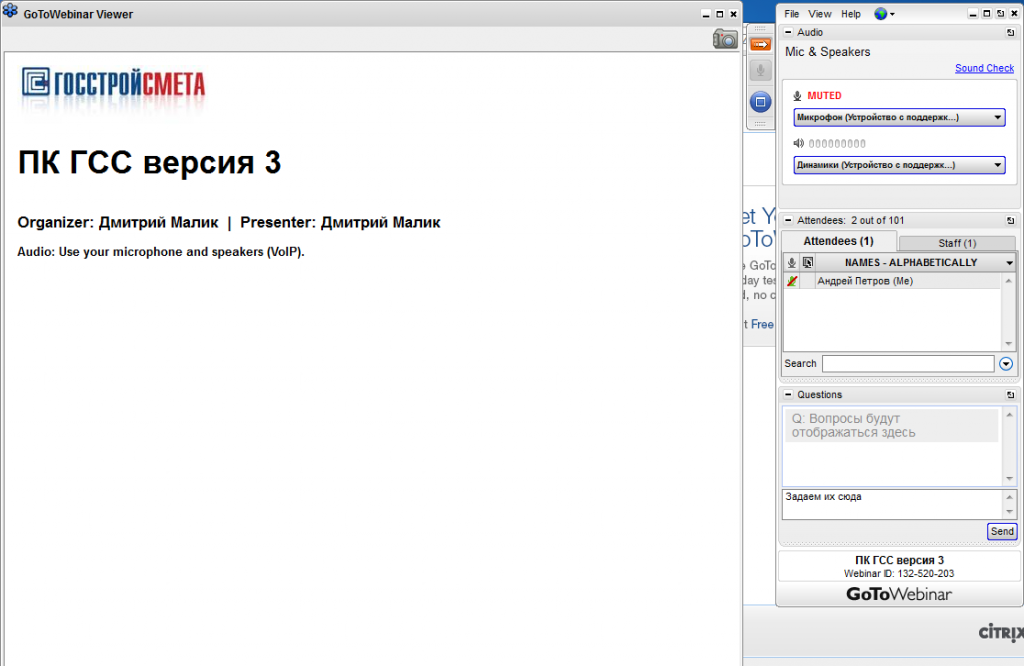The height and width of the screenshot is (666, 1024).
Task: Click the GoToWebinar Viewer title bar icon
Action: (10, 12)
